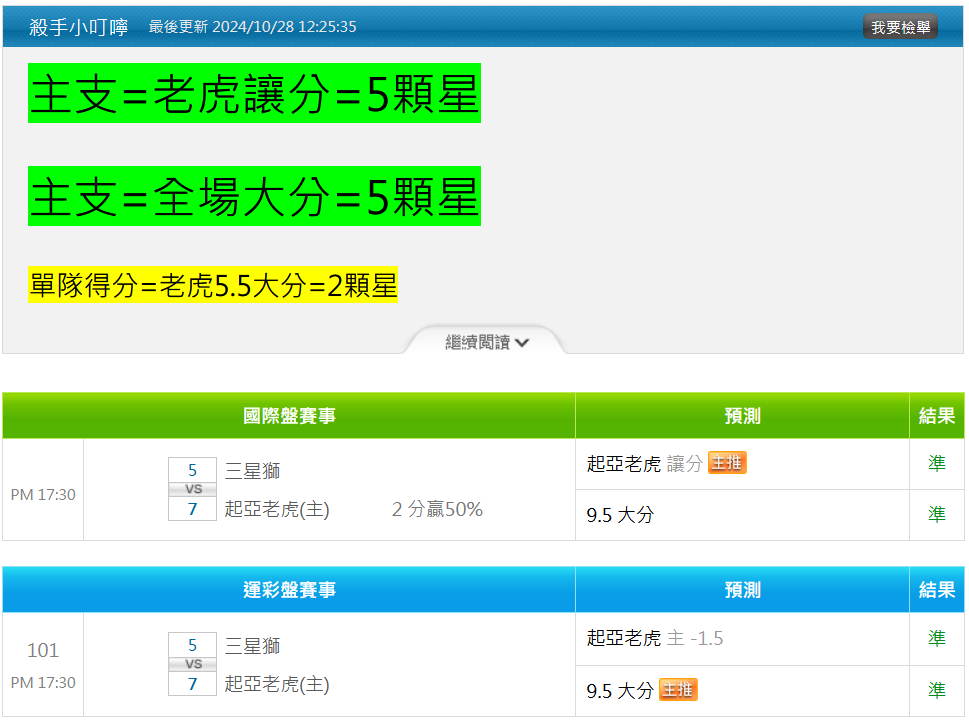969x724 pixels.
Task: Expand the 繼續閱讀 continue reading tab
Action: pyautogui.click(x=486, y=342)
